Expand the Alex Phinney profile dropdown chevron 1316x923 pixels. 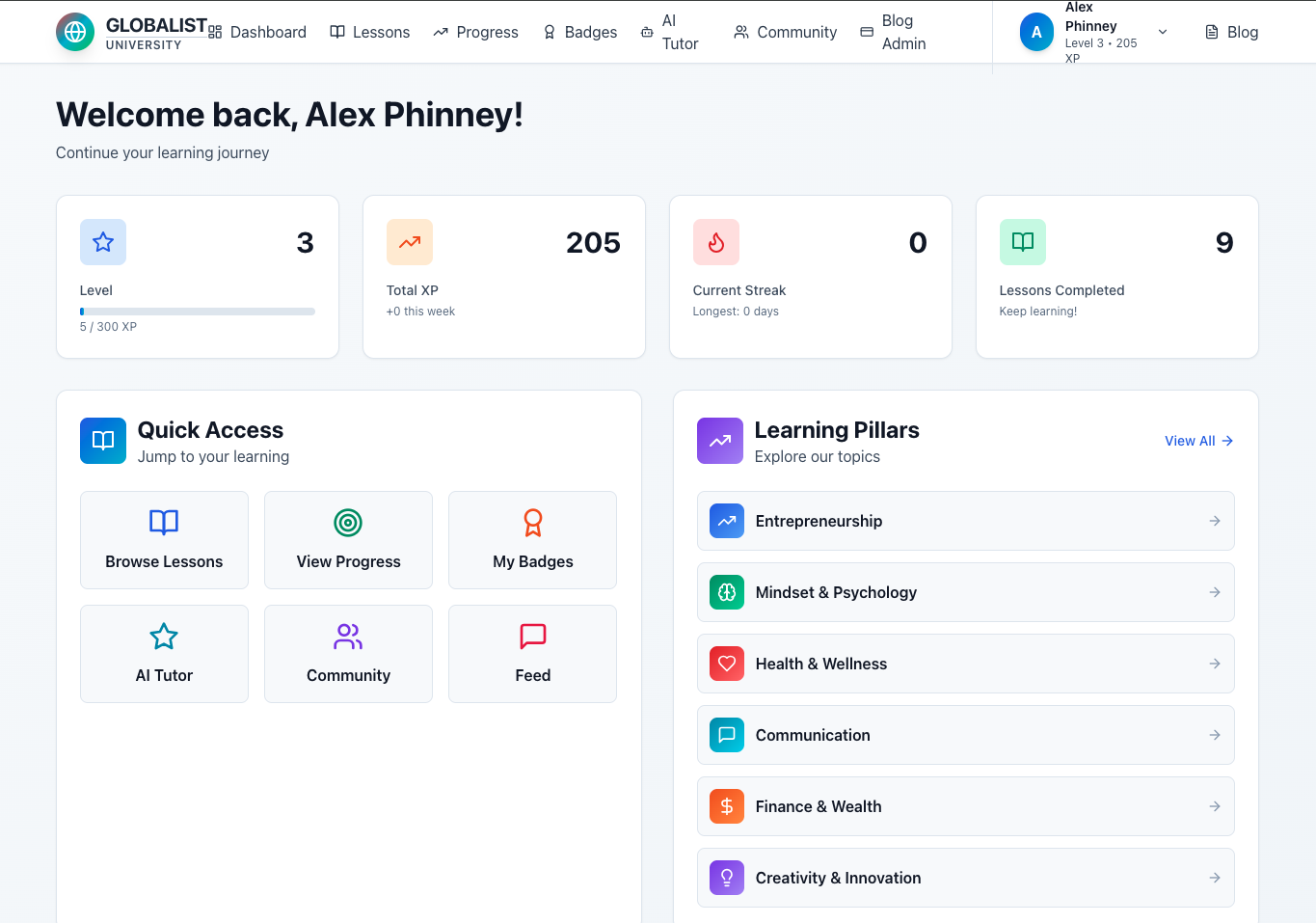click(1163, 32)
